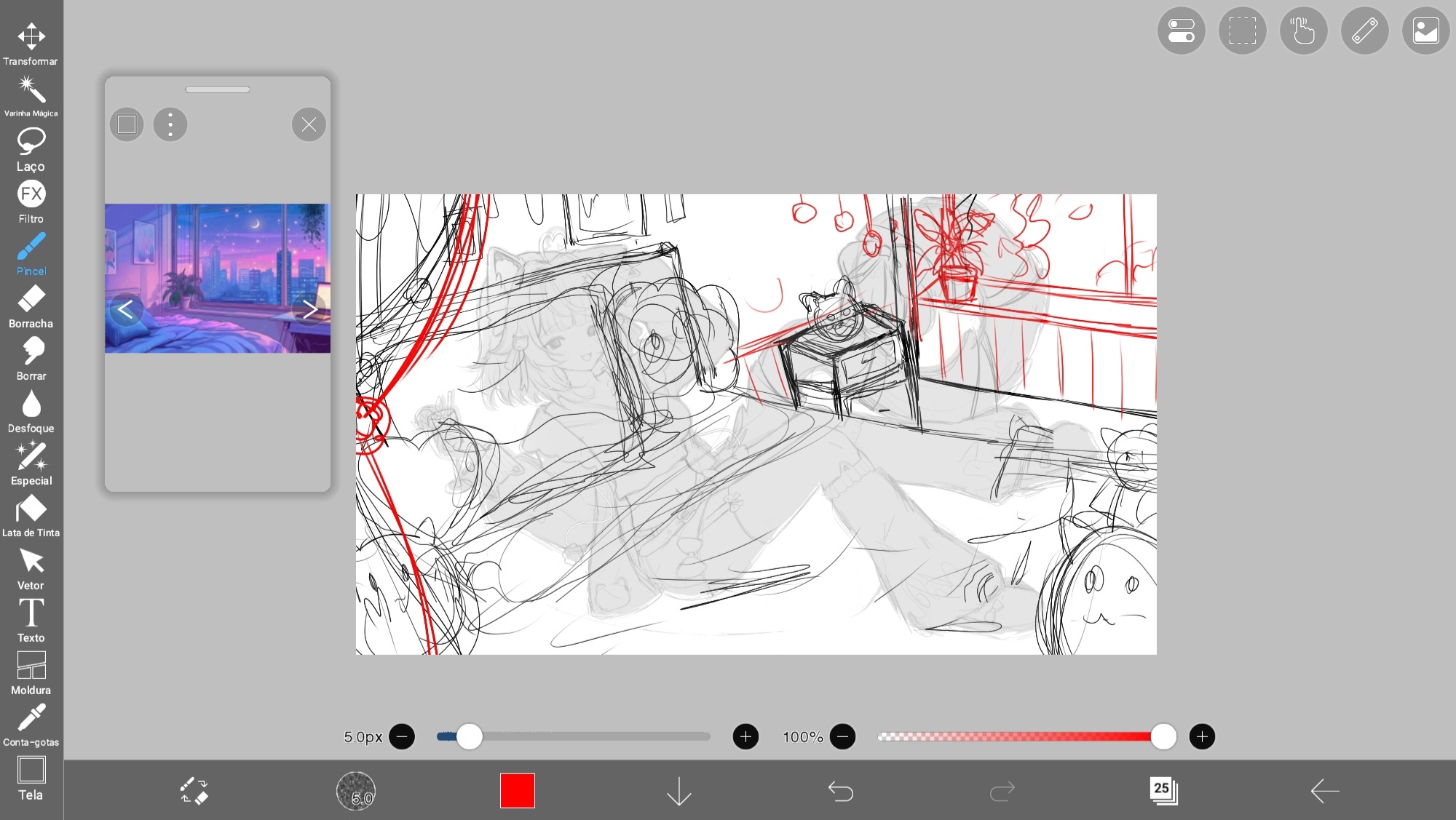
Task: Open the layers panel showing 25
Action: [1163, 790]
